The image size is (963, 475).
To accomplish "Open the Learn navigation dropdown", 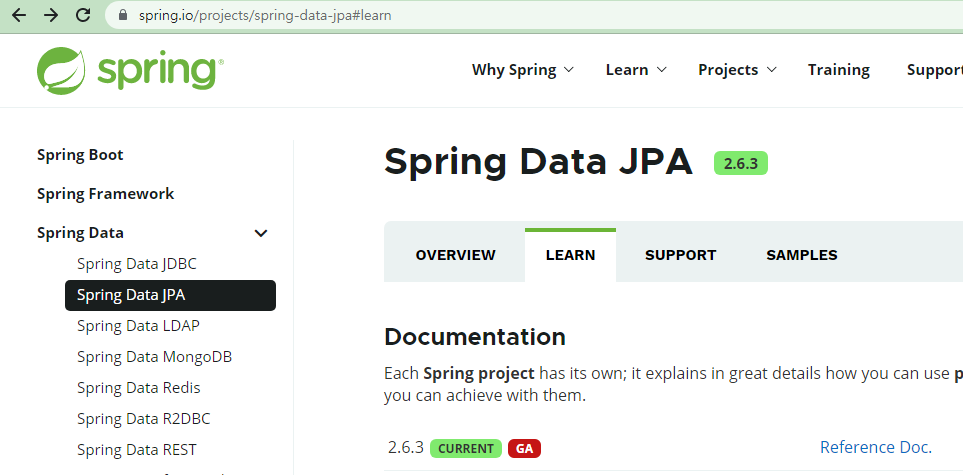I will pos(636,70).
